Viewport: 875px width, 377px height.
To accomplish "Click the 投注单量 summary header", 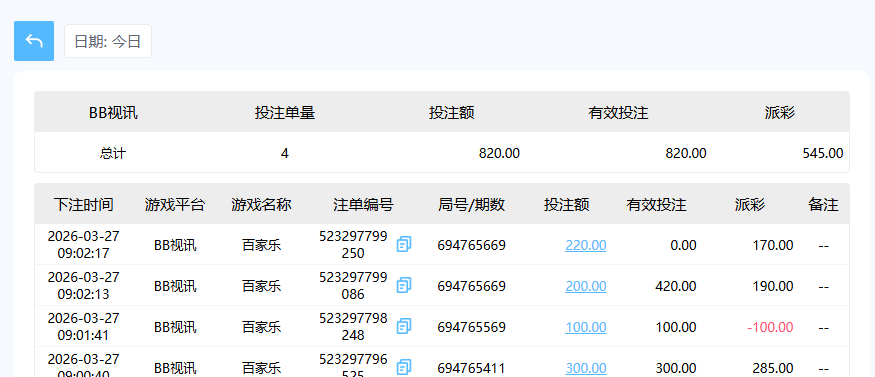I will [285, 113].
